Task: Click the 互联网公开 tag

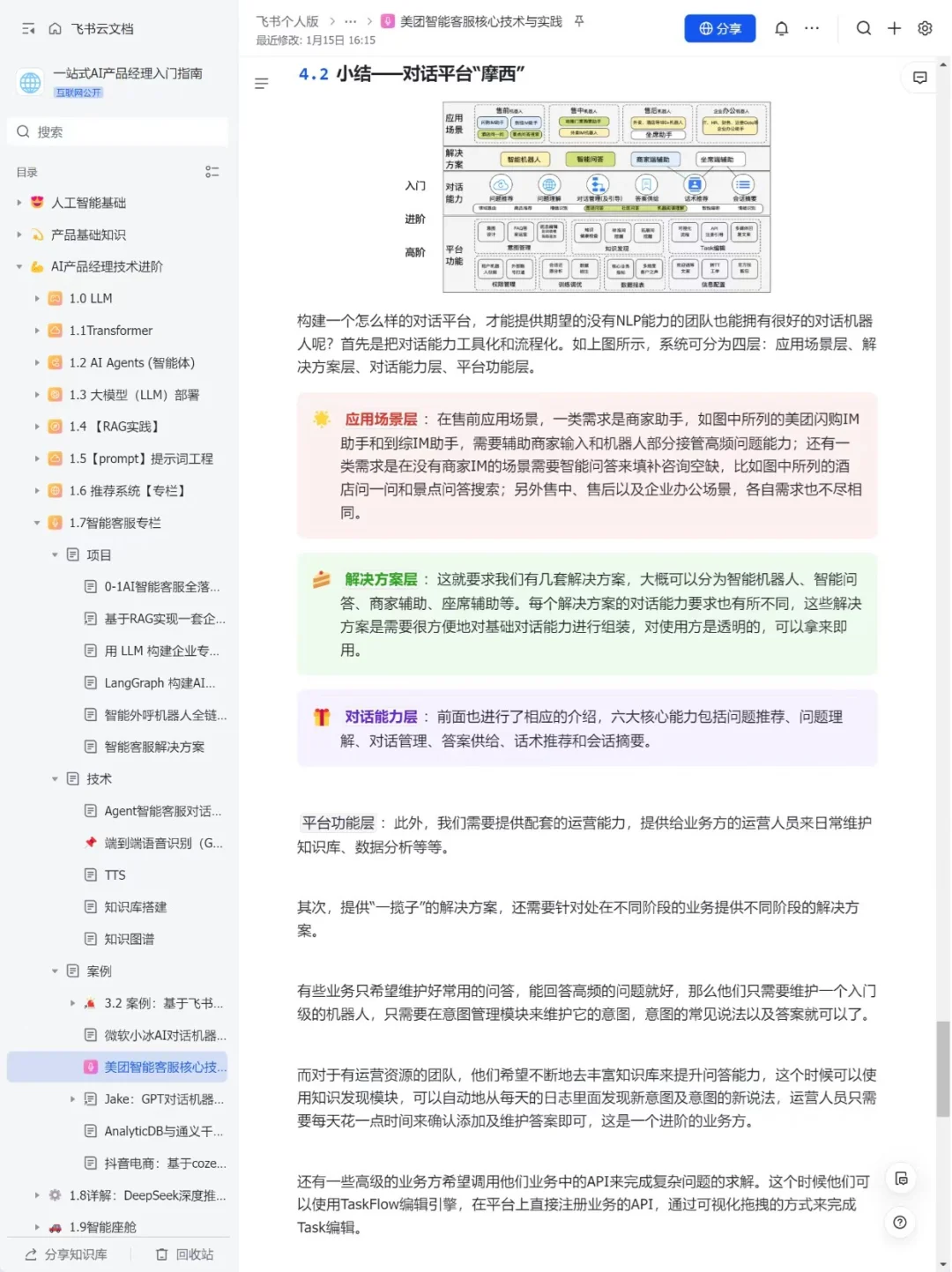Action: (x=78, y=93)
